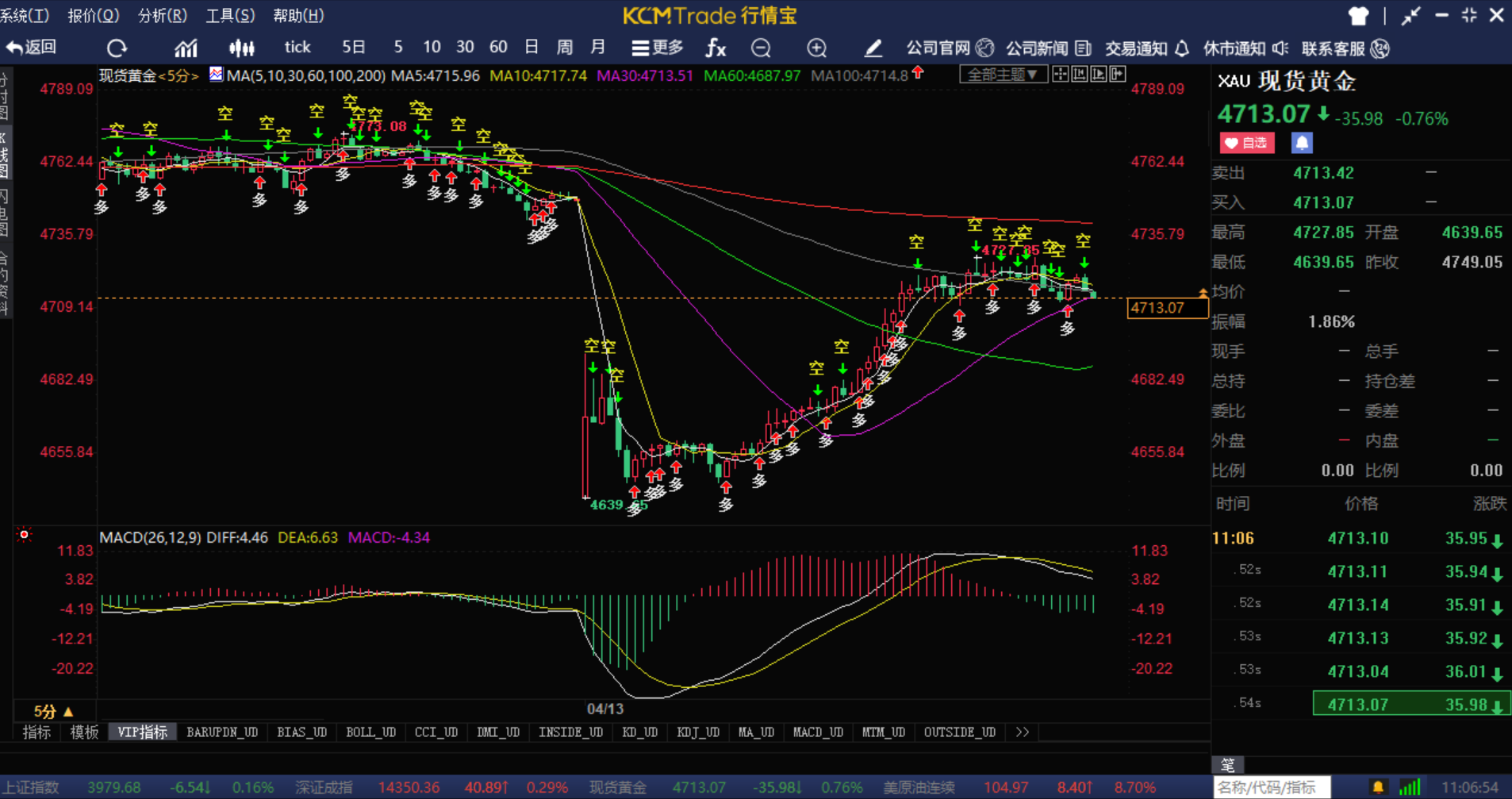Activate the pencil drawing tool
This screenshot has width=1512, height=799.
coord(873,48)
